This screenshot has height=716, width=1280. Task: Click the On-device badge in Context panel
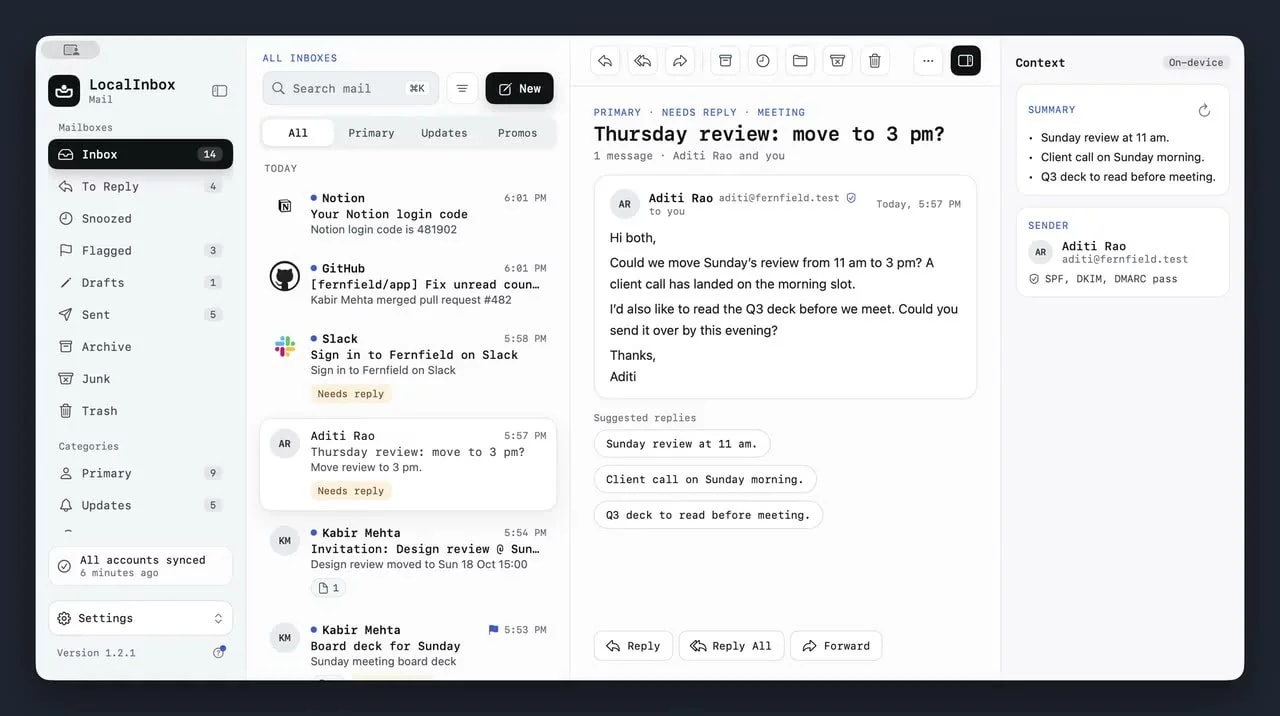[1196, 62]
